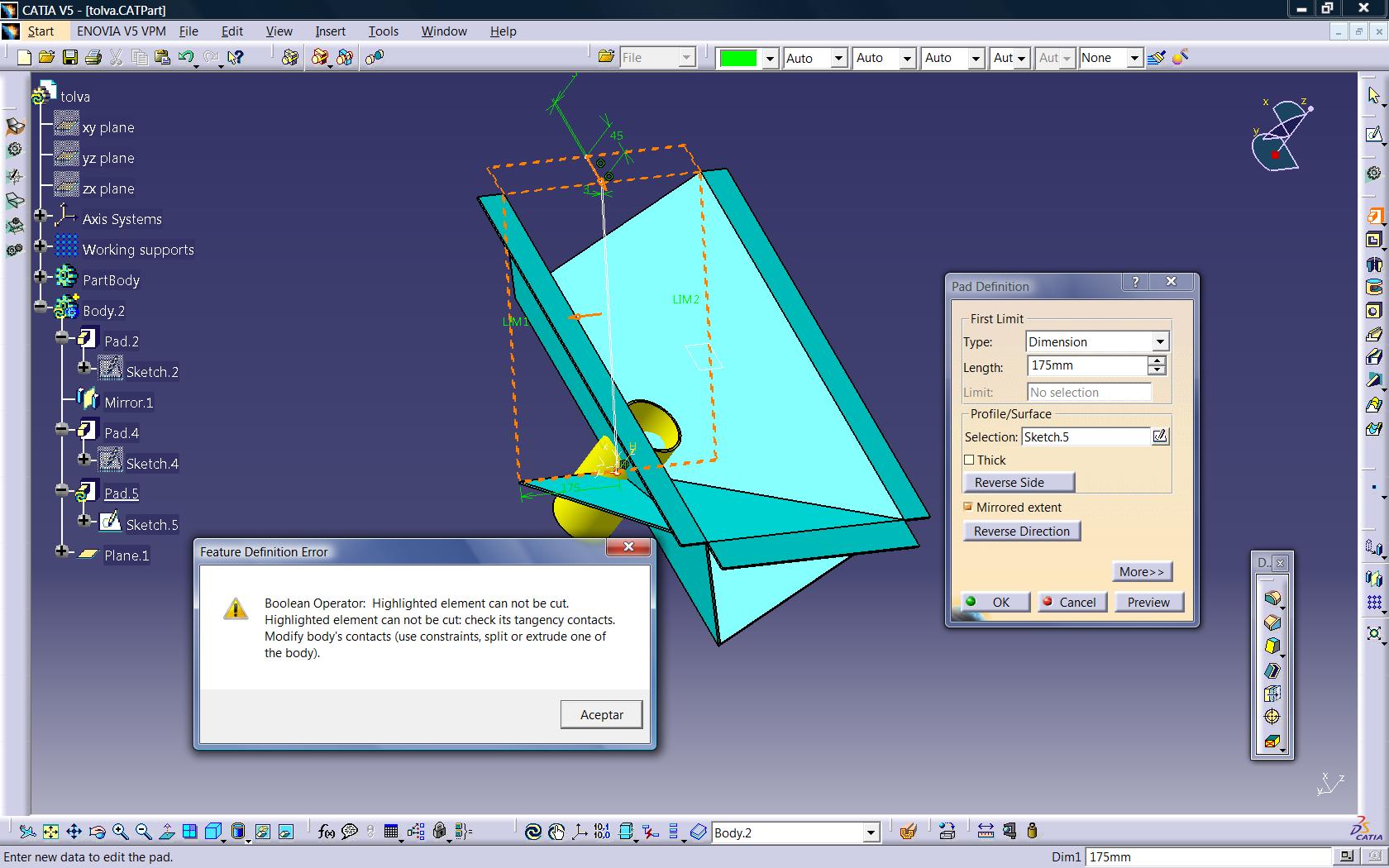Expand the PartBody tree node
The width and height of the screenshot is (1389, 868).
coord(40,276)
